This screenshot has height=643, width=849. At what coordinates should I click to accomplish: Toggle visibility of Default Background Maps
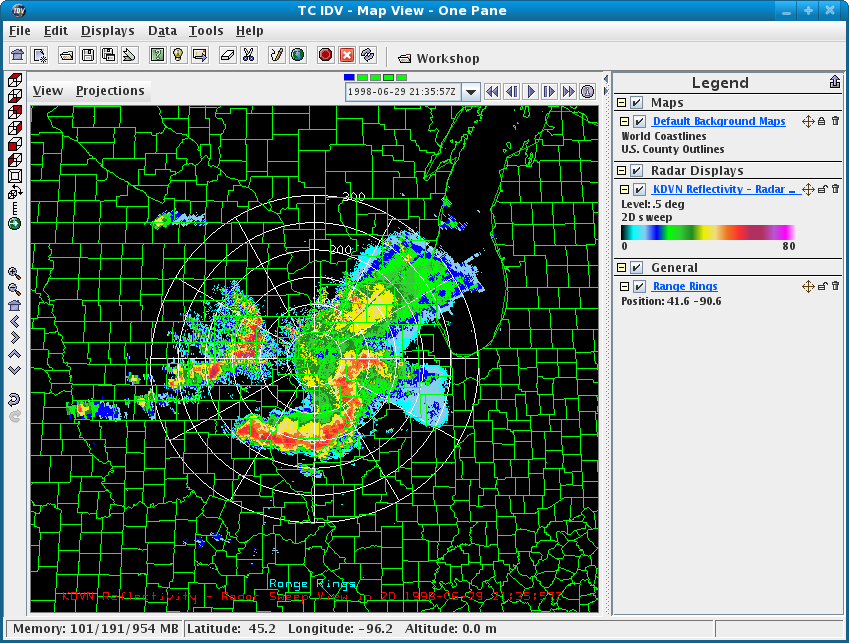pos(639,121)
